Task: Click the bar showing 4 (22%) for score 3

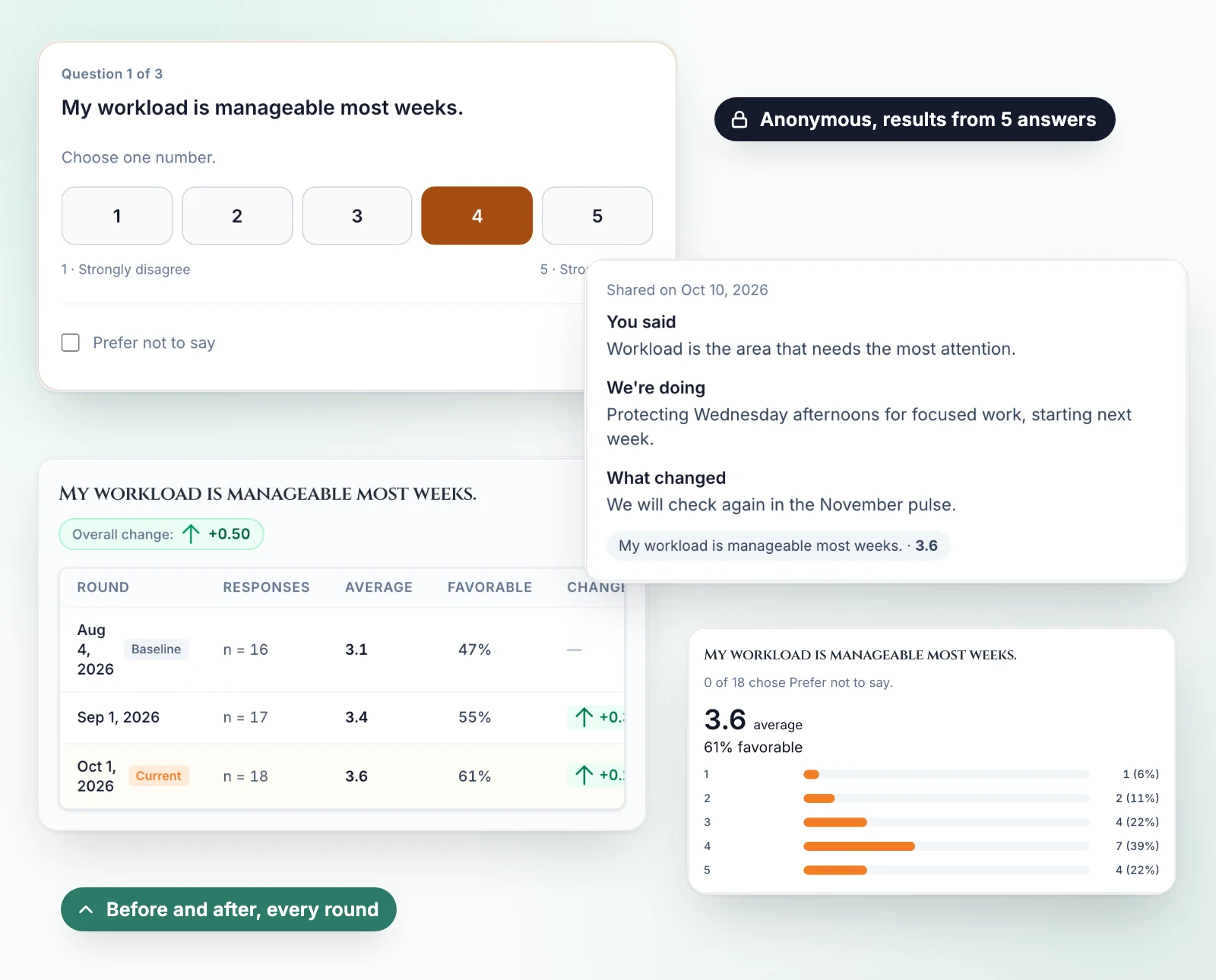Action: click(x=946, y=822)
